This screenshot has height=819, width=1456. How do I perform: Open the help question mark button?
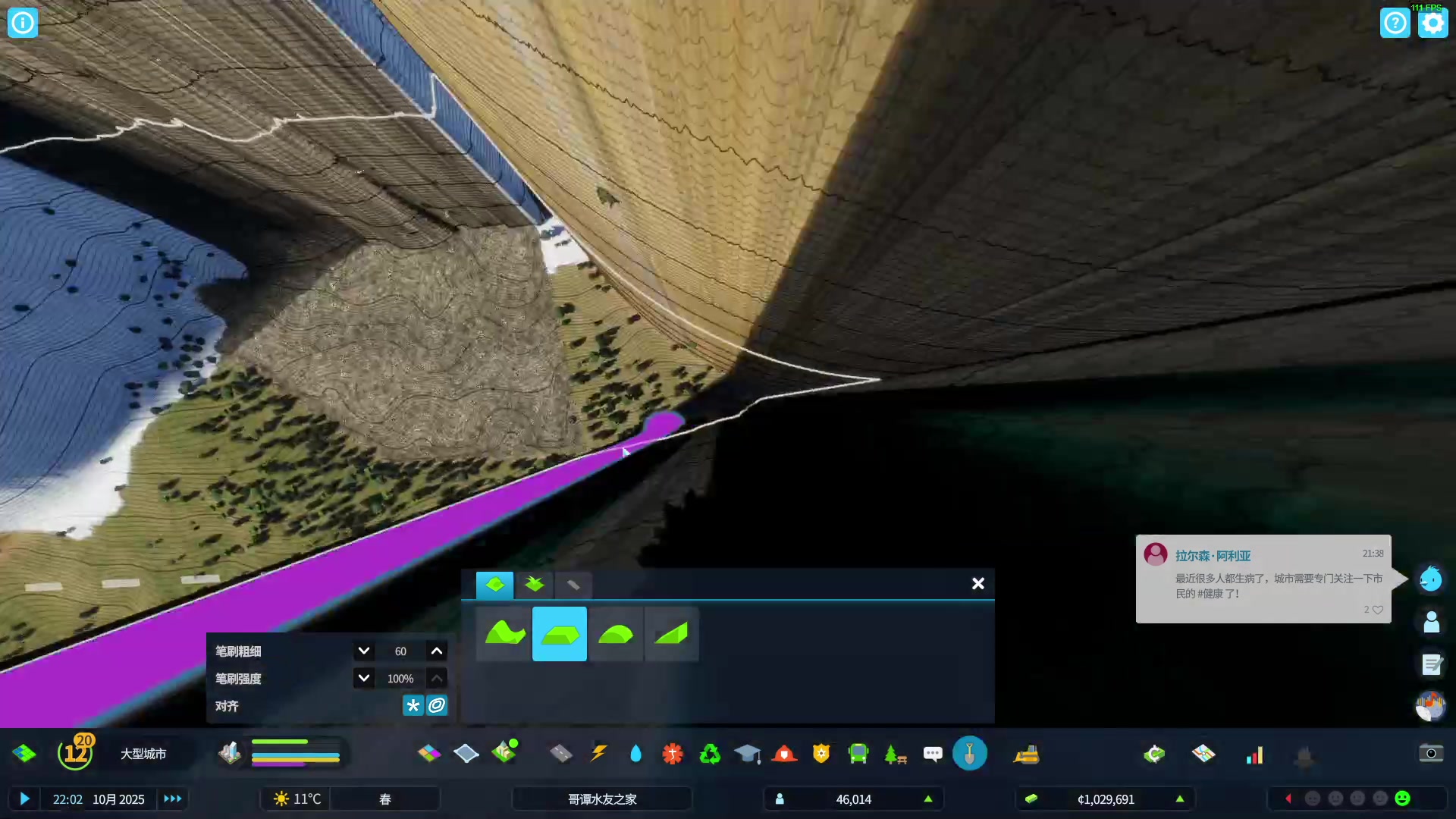point(1395,23)
